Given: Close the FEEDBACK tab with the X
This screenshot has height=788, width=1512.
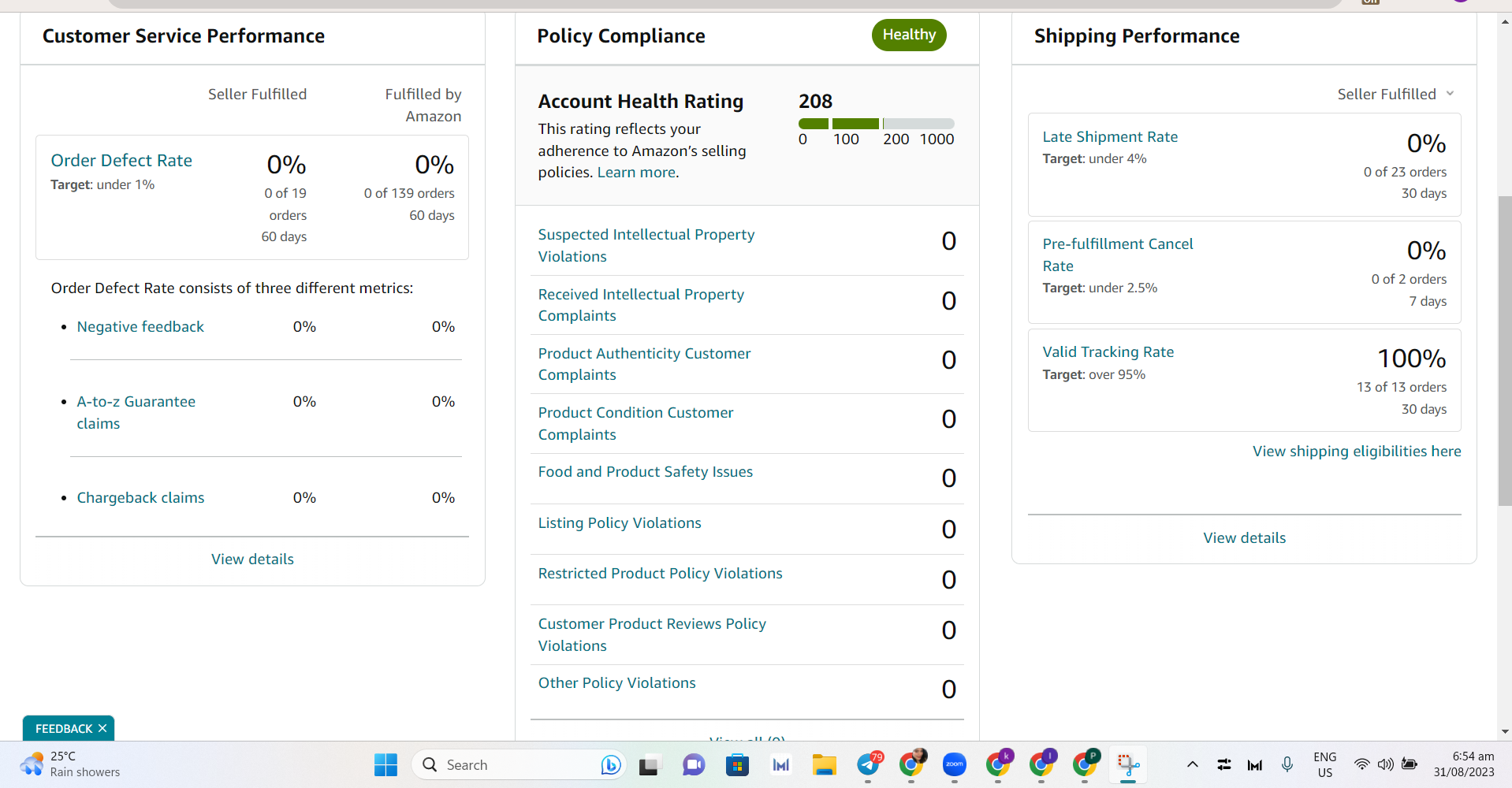Looking at the screenshot, I should coord(102,728).
